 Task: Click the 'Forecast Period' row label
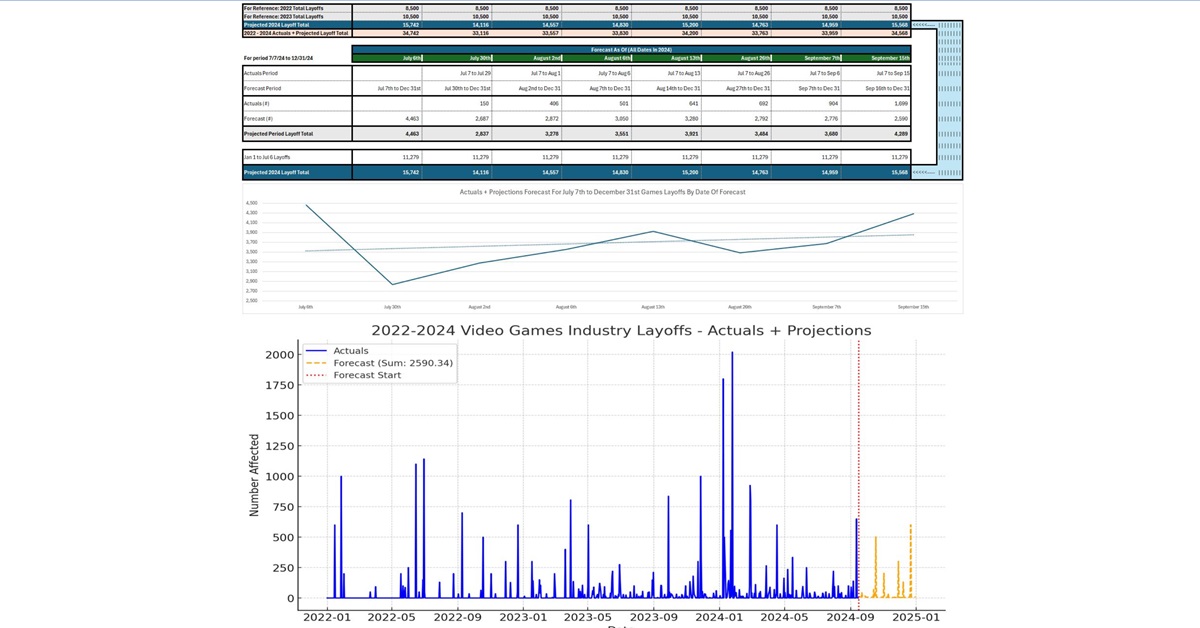[x=262, y=88]
